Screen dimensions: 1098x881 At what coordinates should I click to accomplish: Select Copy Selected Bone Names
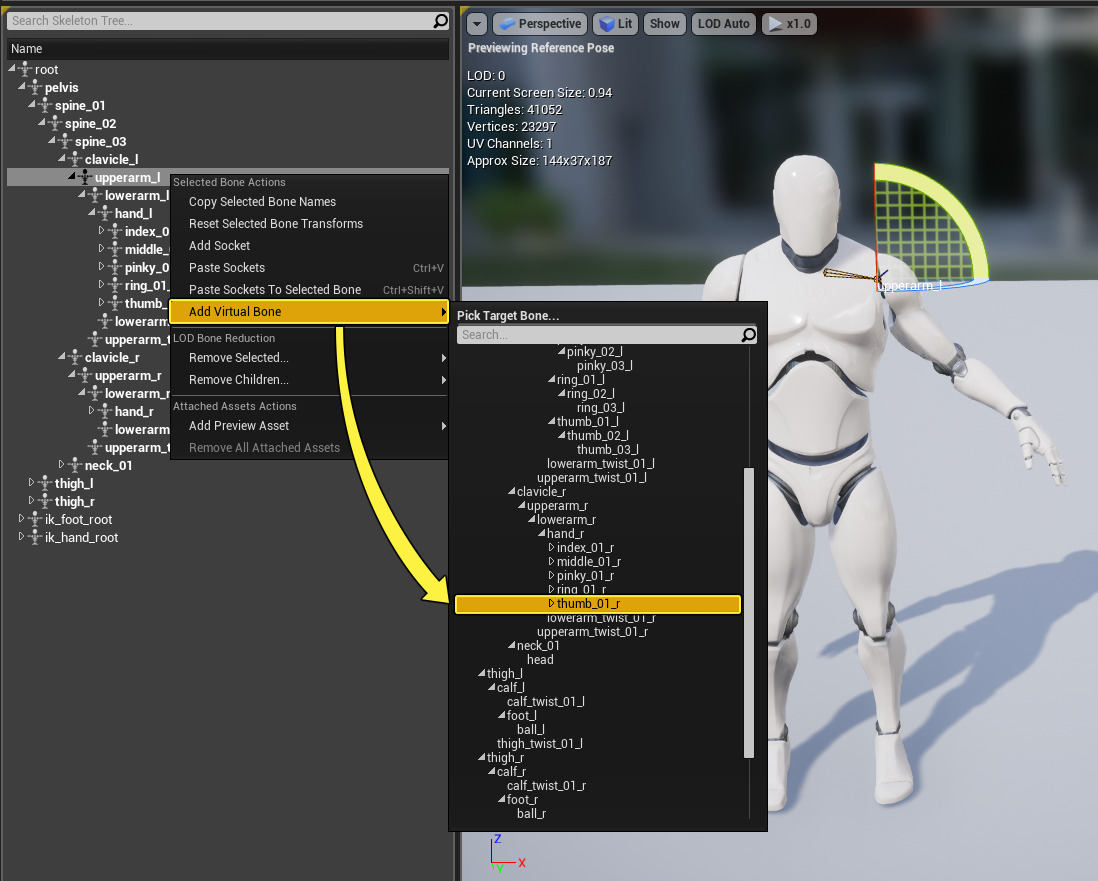262,202
